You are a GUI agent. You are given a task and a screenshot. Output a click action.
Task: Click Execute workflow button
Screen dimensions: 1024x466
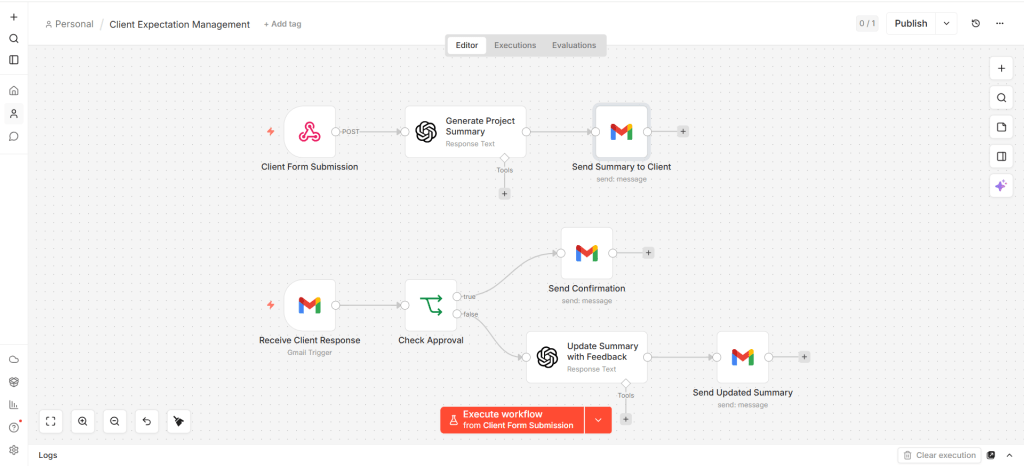512,420
